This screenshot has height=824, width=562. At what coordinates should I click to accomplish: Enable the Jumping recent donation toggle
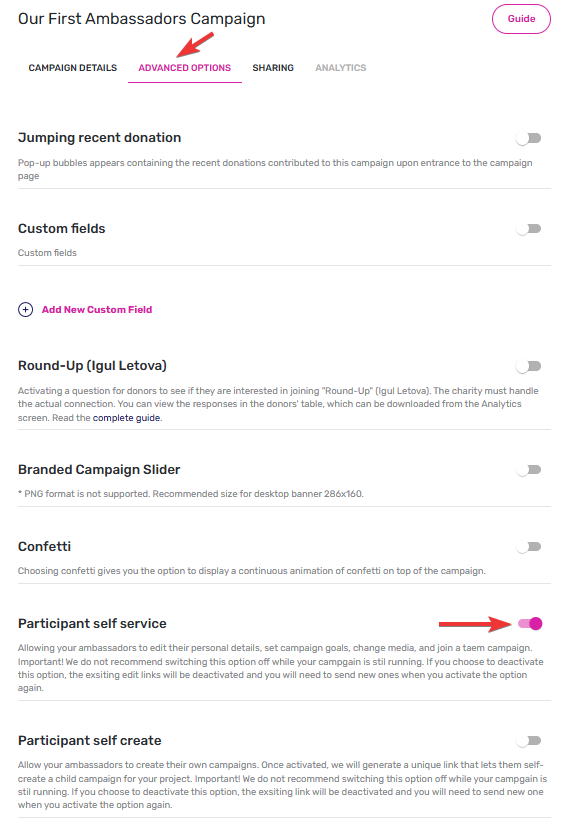(528, 138)
